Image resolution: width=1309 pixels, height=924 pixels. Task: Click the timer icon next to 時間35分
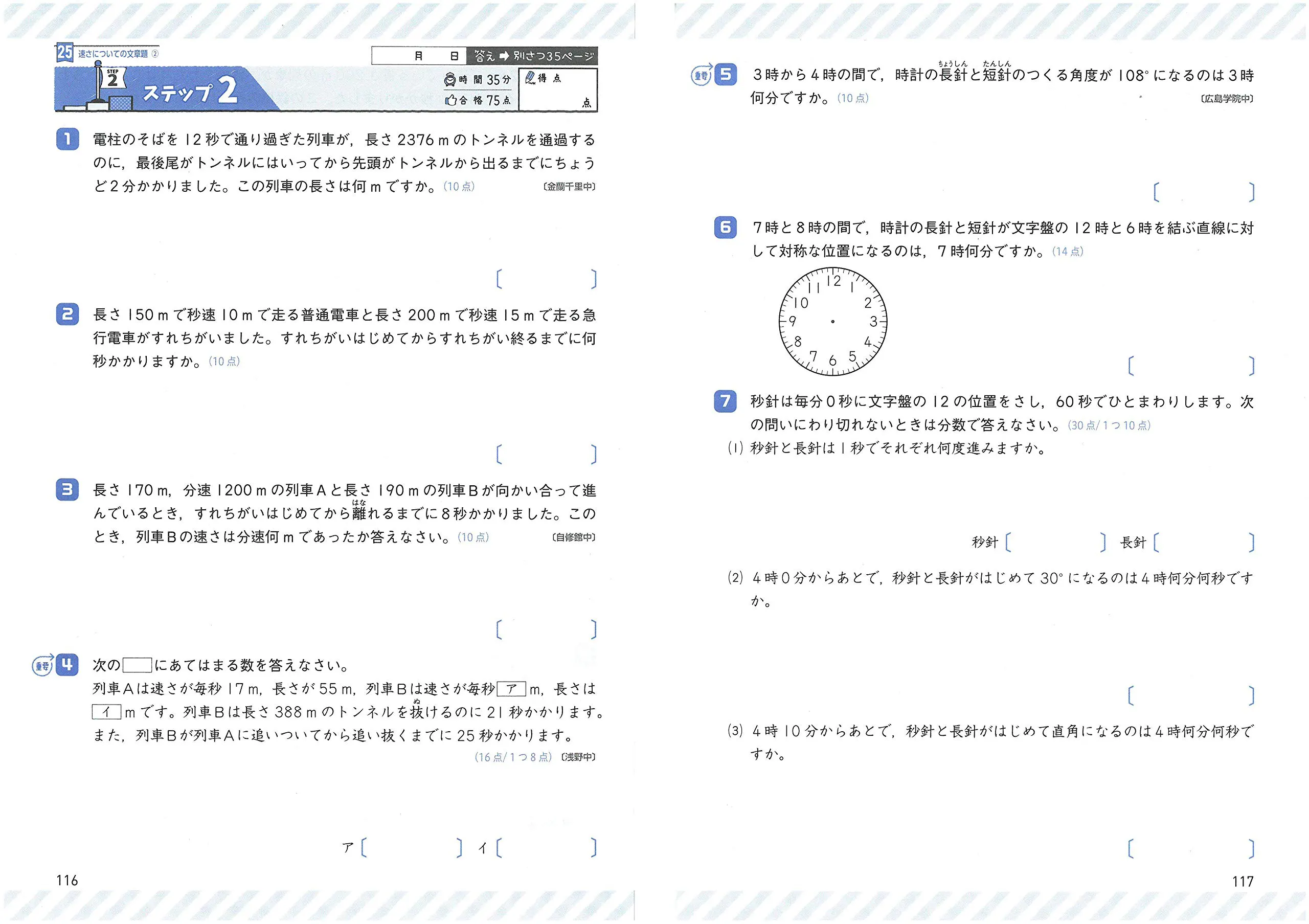[x=450, y=80]
